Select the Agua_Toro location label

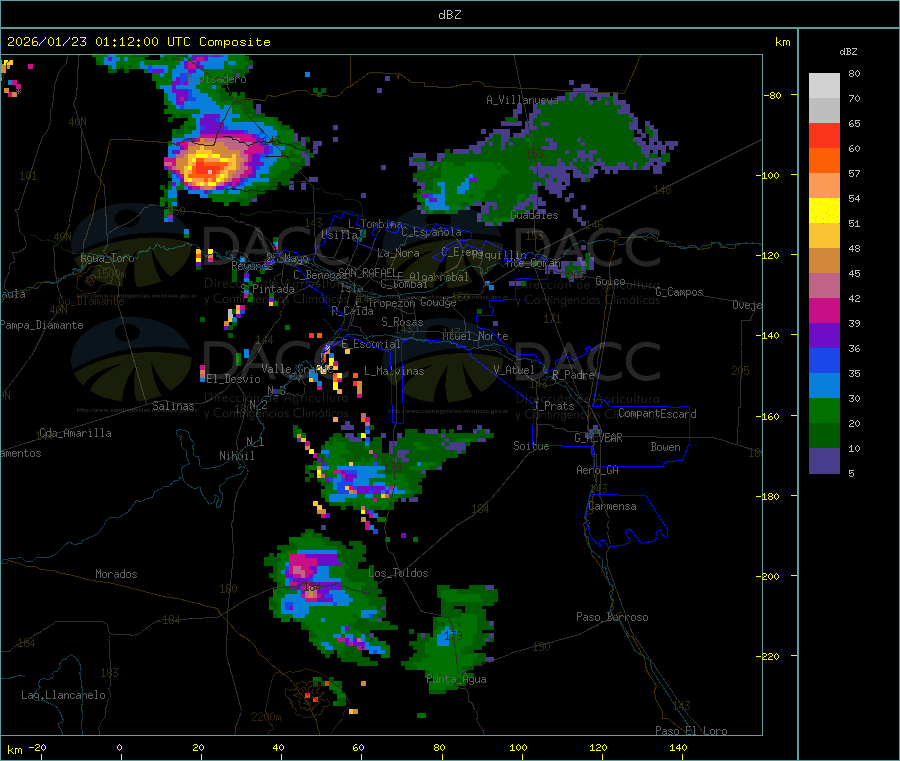(x=107, y=258)
